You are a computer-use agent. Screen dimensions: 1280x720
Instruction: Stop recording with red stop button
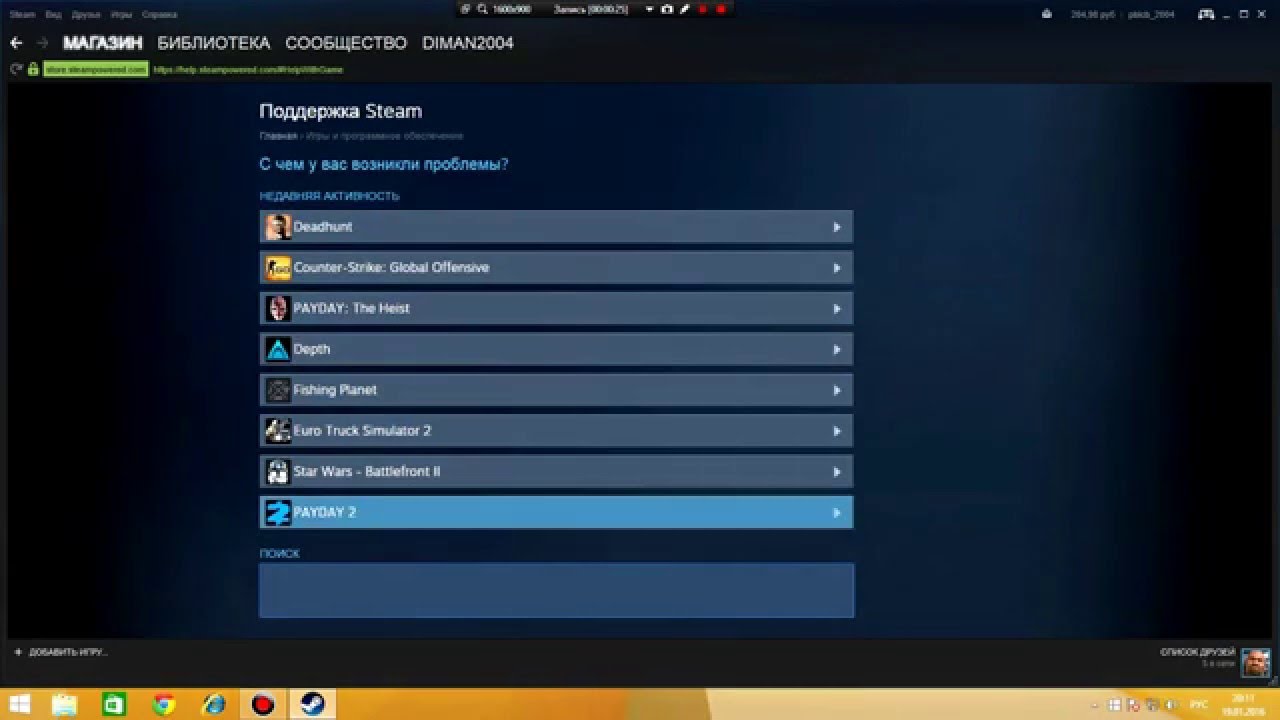click(720, 9)
